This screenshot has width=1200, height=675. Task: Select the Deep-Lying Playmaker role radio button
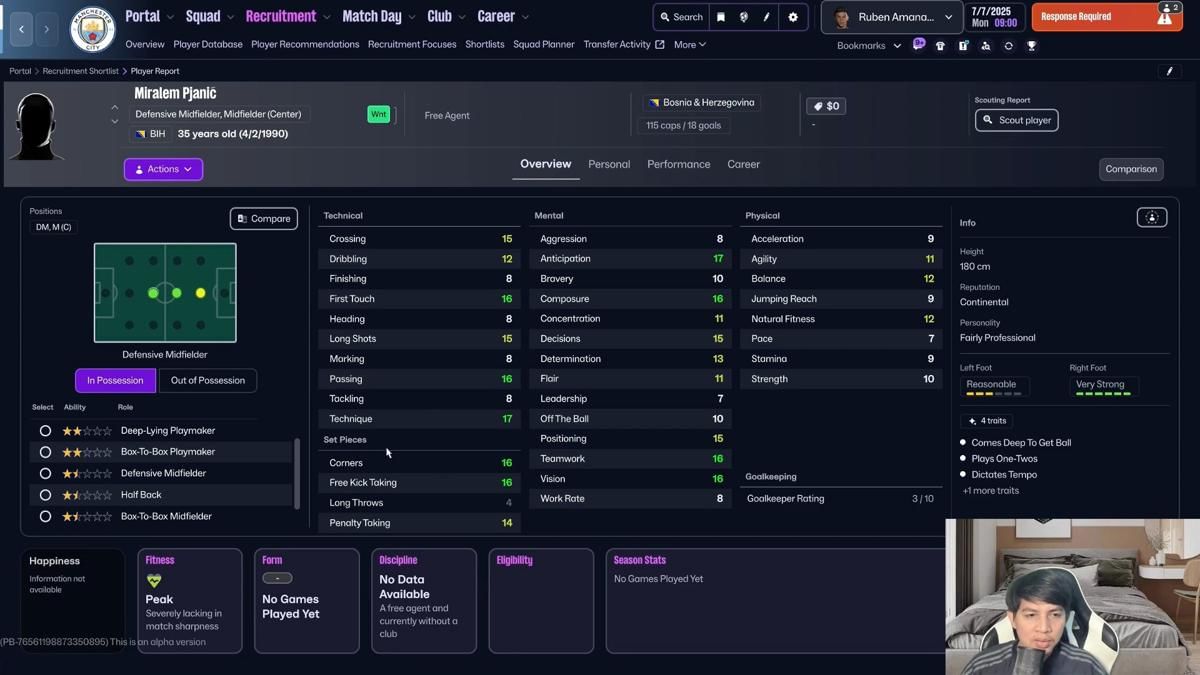pos(45,430)
